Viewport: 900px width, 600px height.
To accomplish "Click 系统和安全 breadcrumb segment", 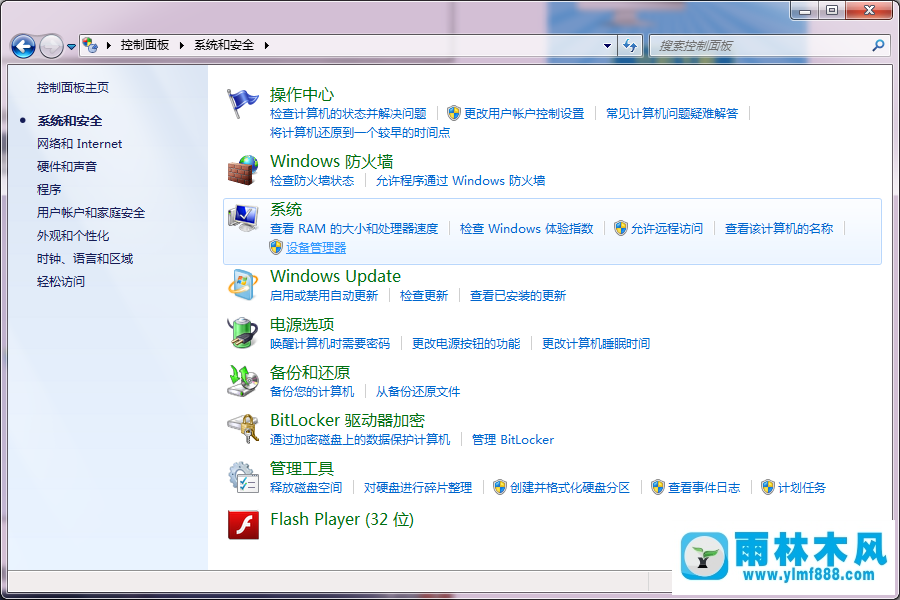I will (x=224, y=45).
